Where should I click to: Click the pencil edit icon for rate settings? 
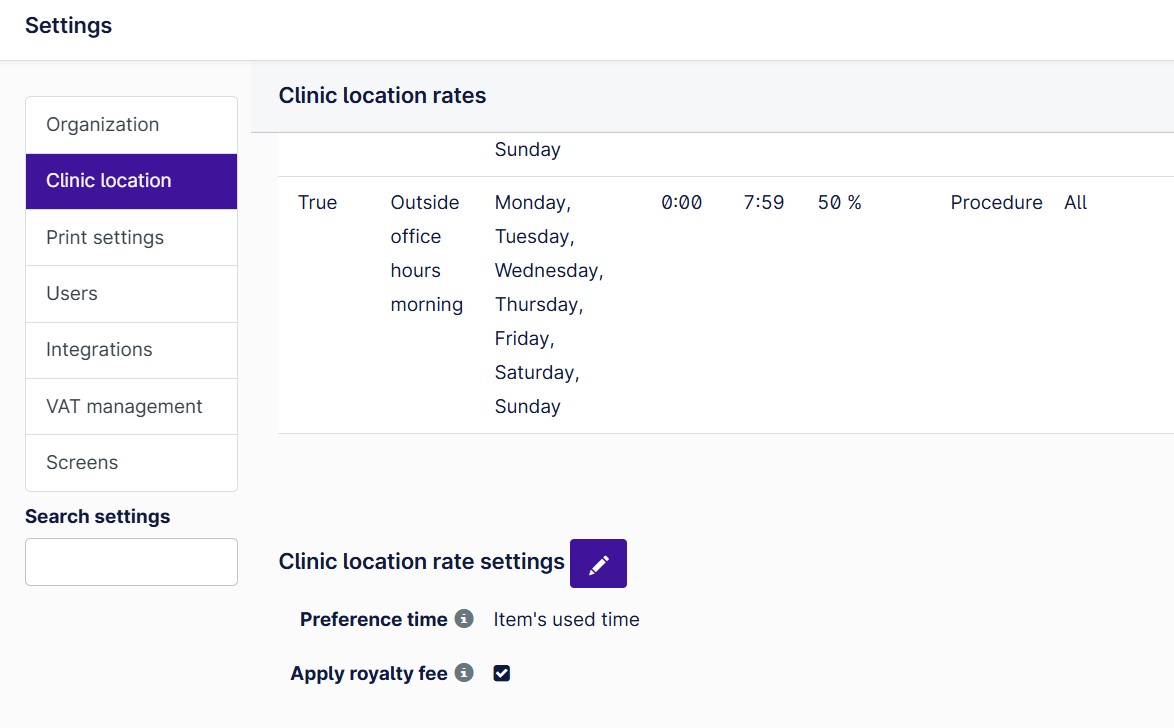click(x=598, y=564)
